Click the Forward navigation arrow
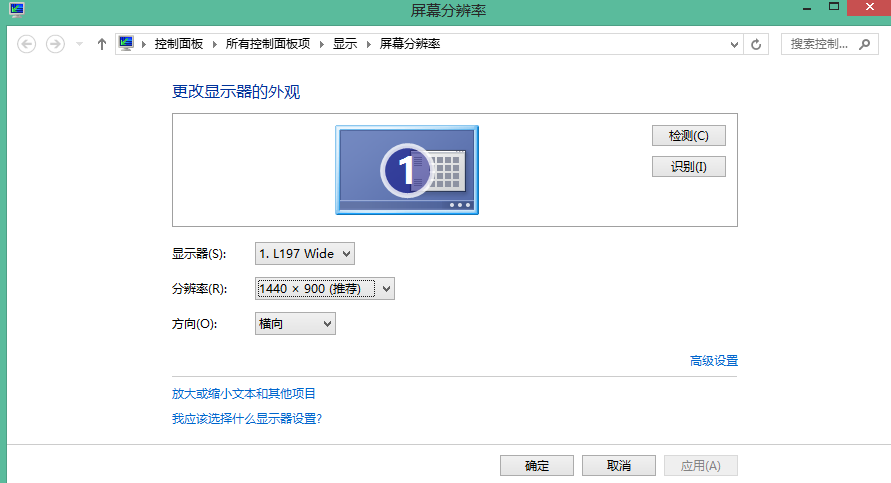The height and width of the screenshot is (483, 891). pos(56,44)
